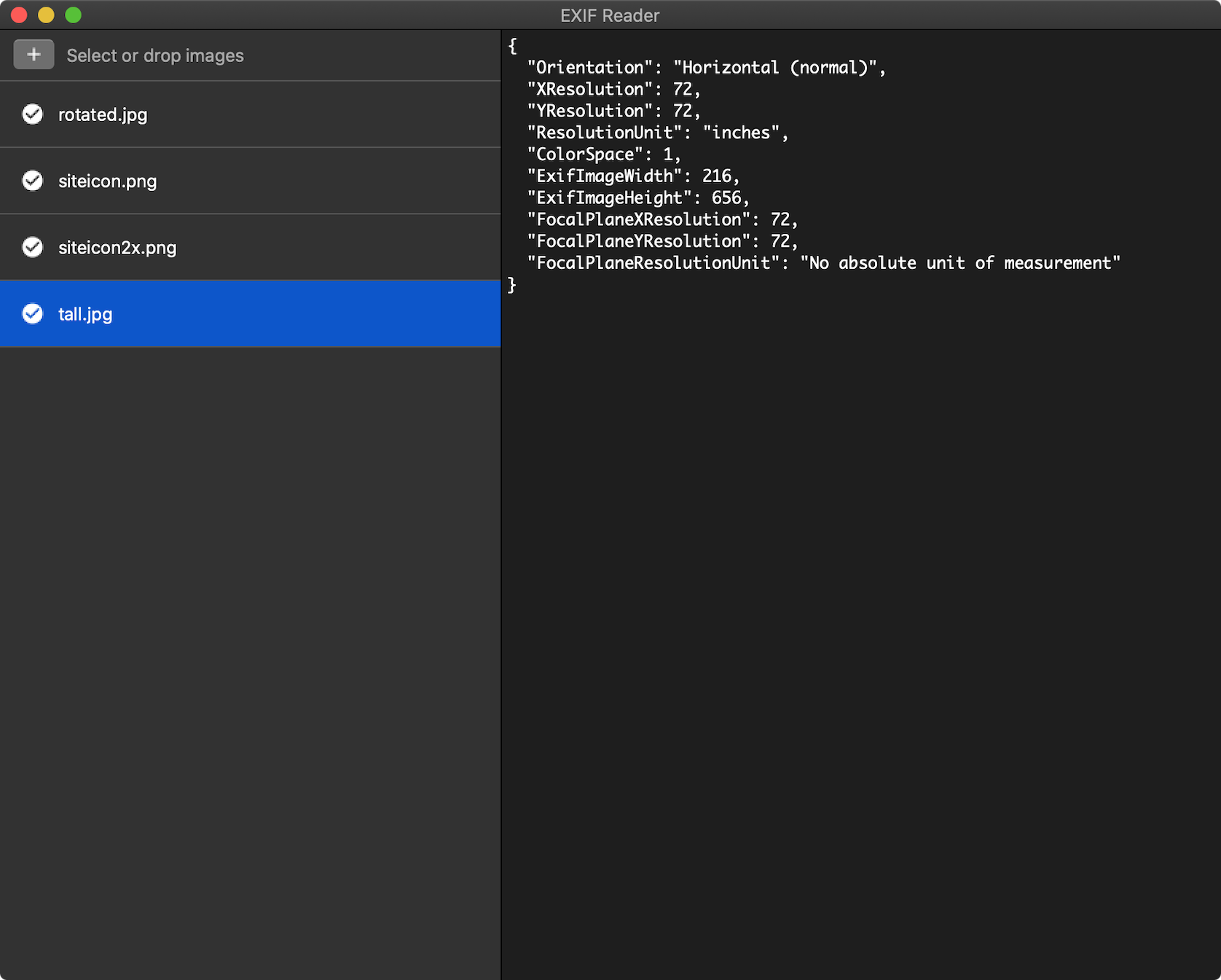Click the EXIF Reader window title

pos(610,15)
